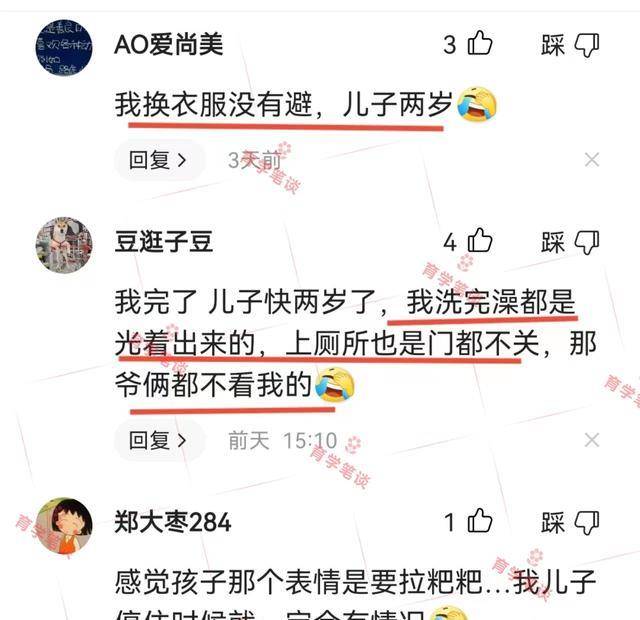Dislike 豆逛子豆's comment with thumbs-down
The height and width of the screenshot is (620, 640).
click(x=587, y=242)
